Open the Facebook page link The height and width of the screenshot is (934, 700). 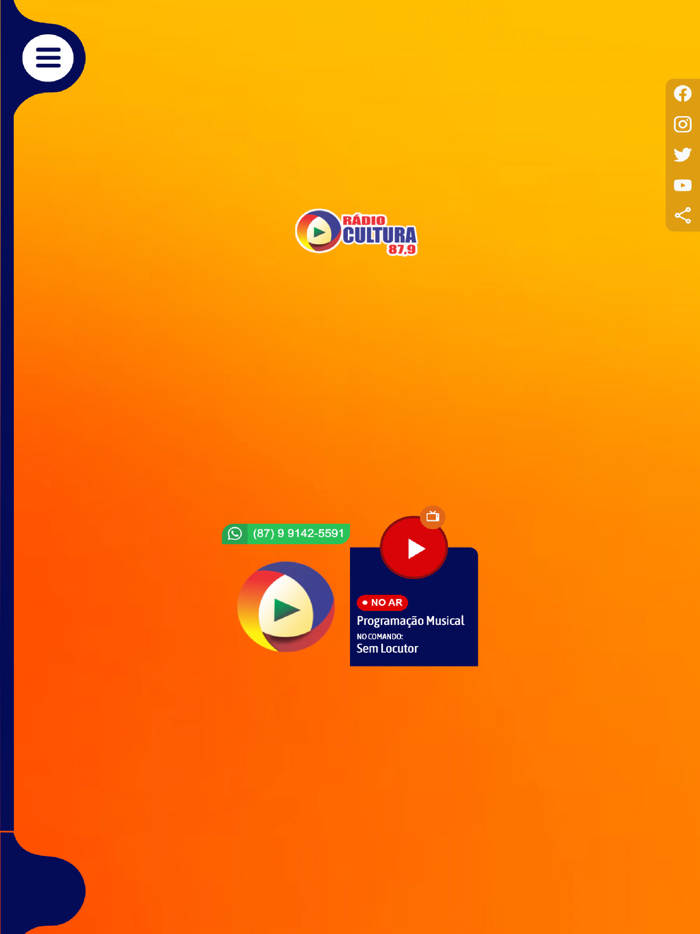(682, 94)
